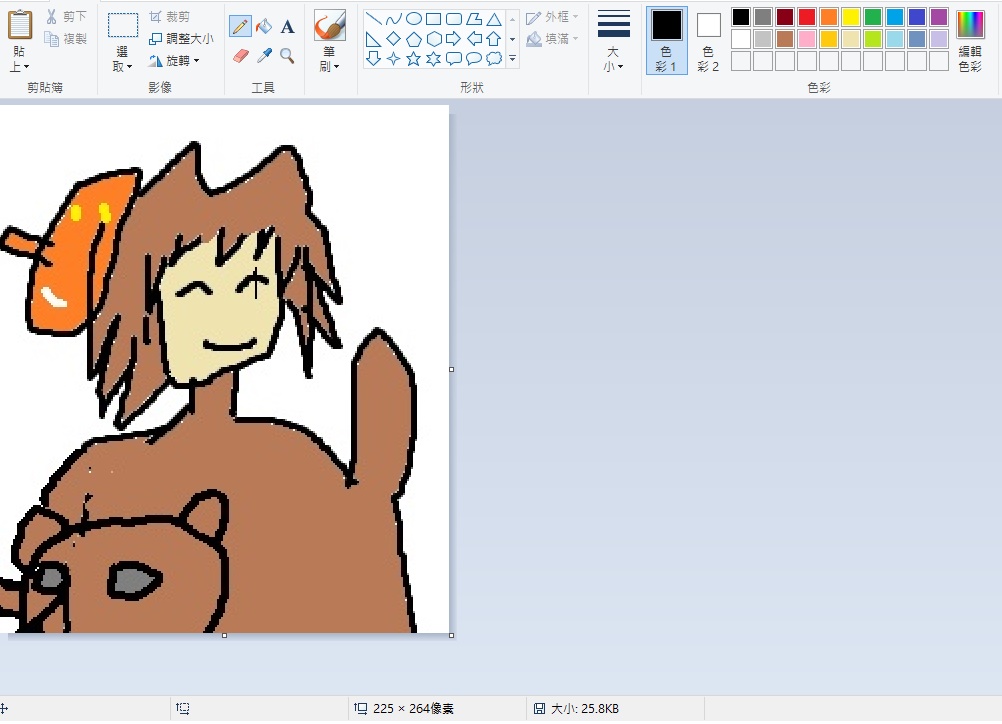Choose the Pentagon shape
The width and height of the screenshot is (1002, 724).
tap(413, 39)
